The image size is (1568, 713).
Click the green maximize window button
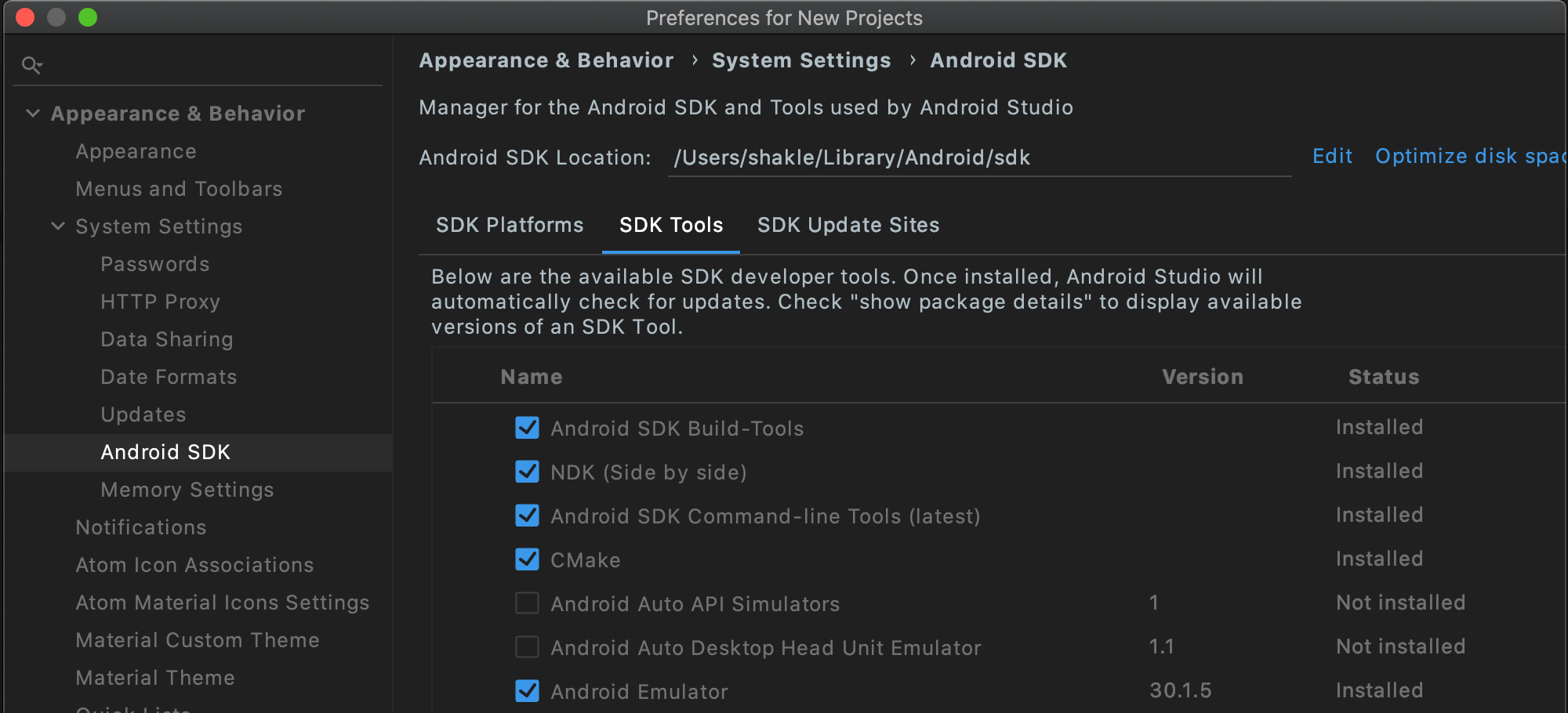tap(88, 17)
